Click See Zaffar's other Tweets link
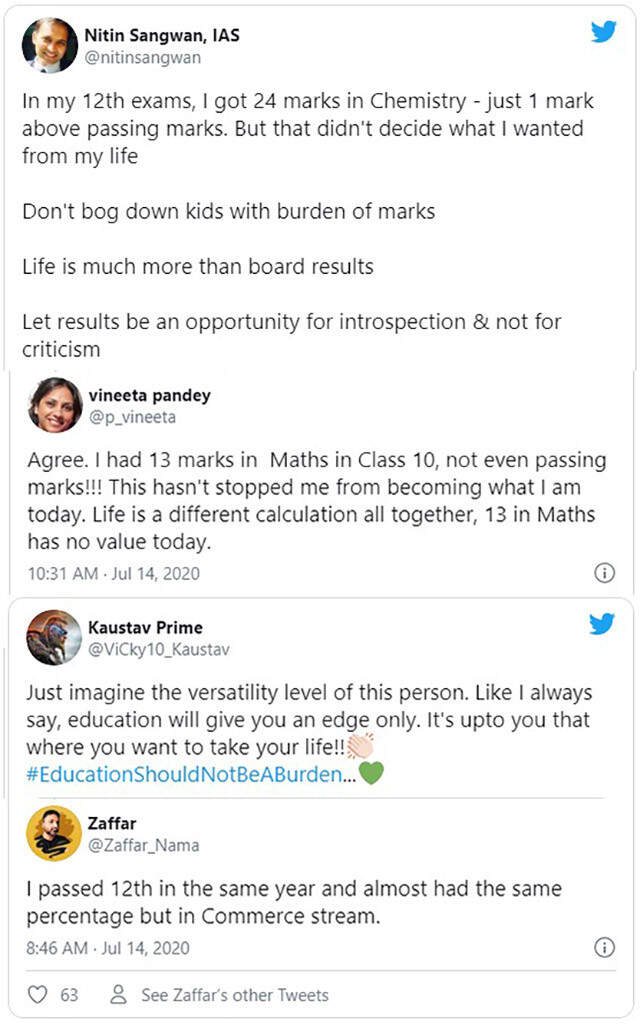640x1031 pixels. [x=235, y=995]
